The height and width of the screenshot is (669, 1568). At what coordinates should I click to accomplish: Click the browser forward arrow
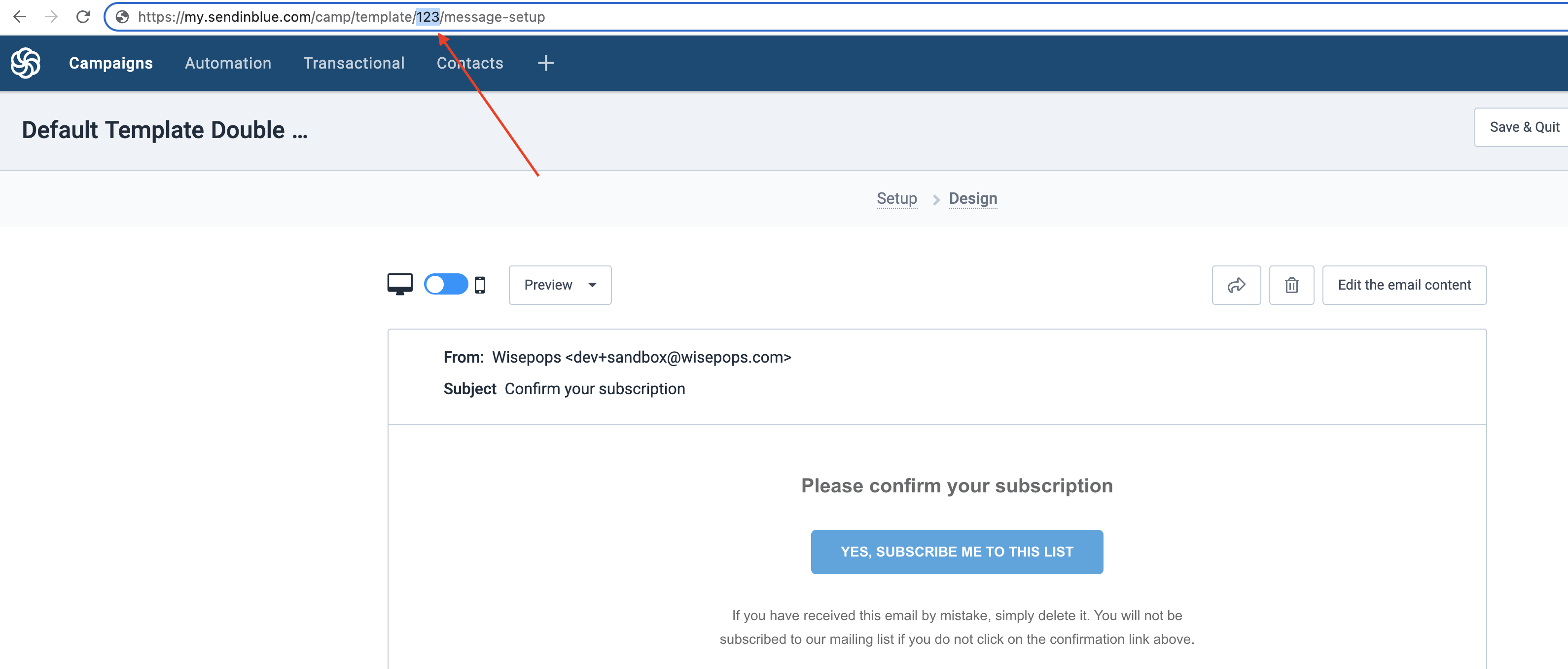click(x=52, y=17)
